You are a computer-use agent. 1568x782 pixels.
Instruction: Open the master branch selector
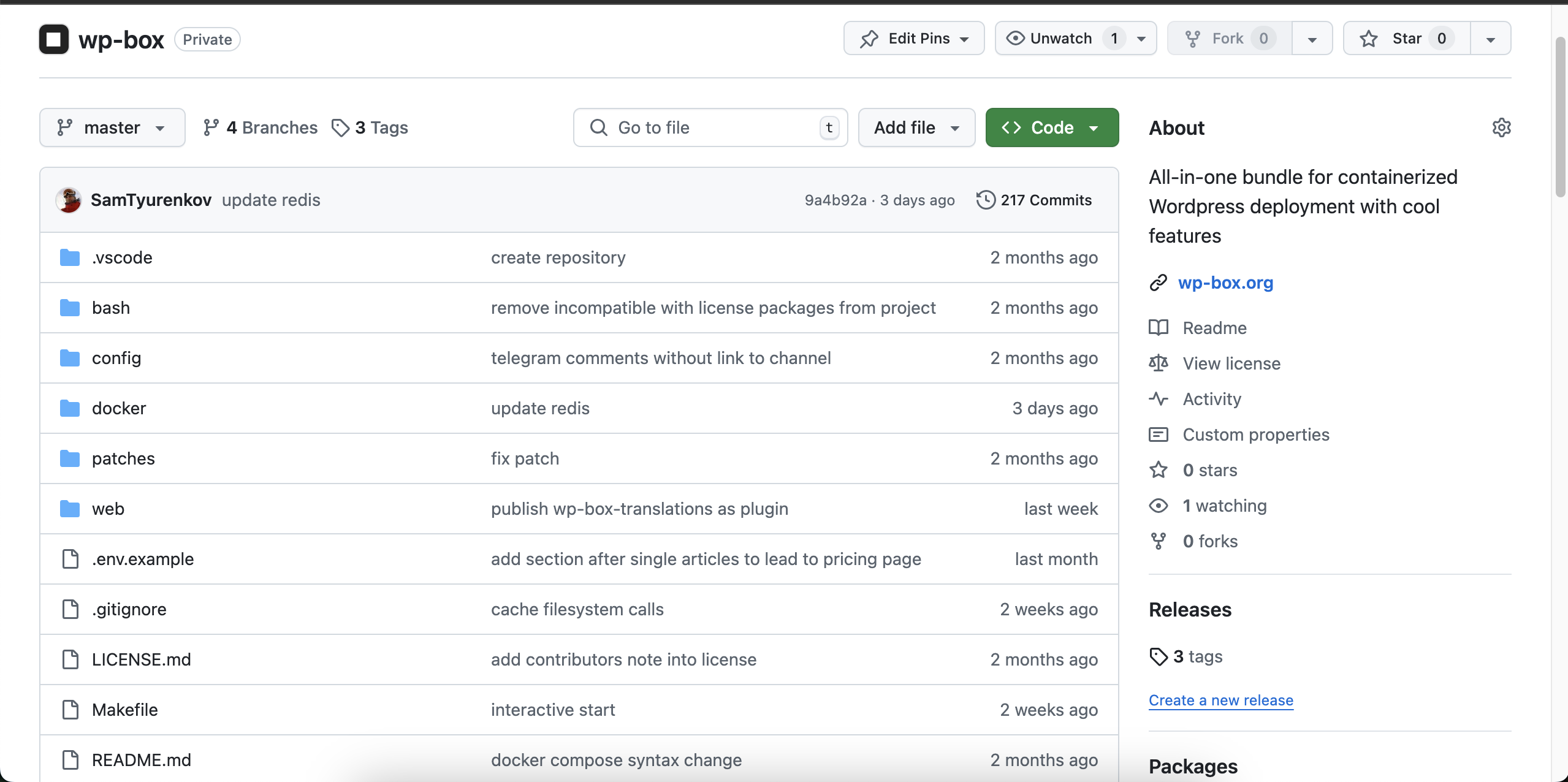tap(112, 127)
